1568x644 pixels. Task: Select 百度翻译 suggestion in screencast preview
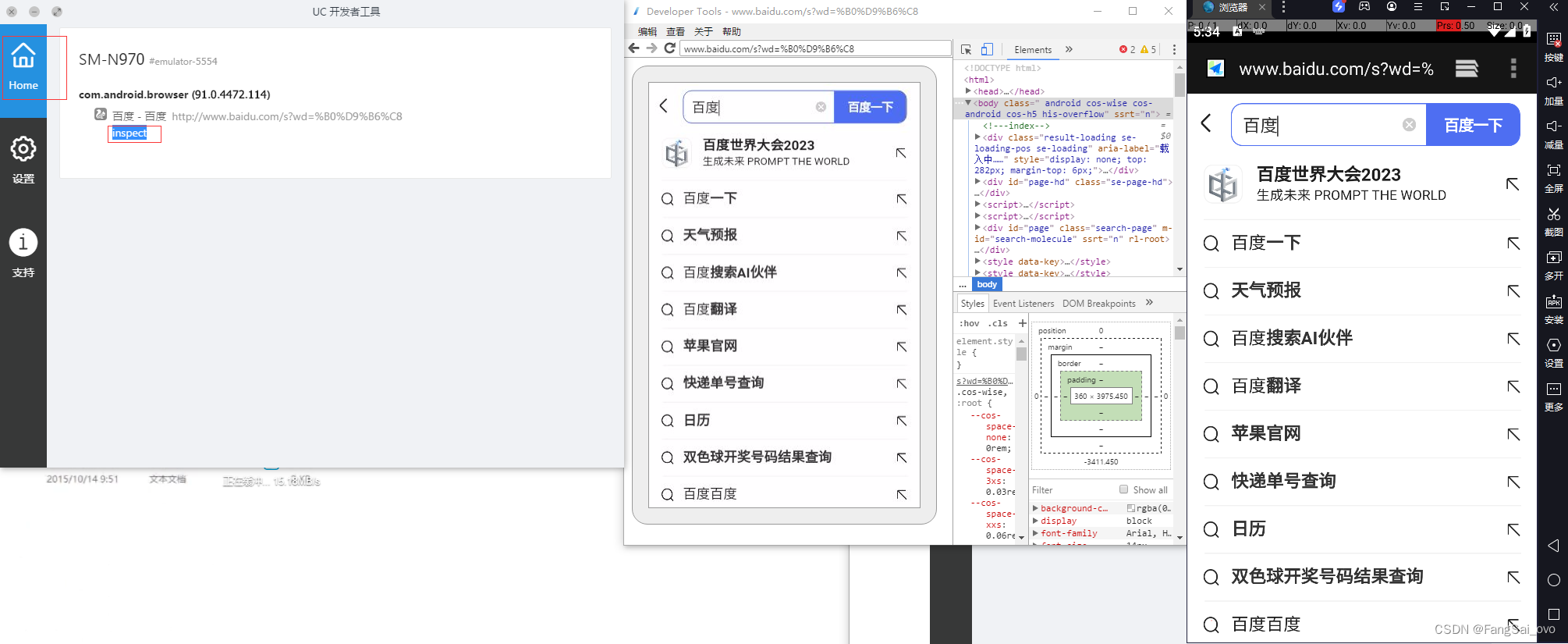tap(785, 309)
